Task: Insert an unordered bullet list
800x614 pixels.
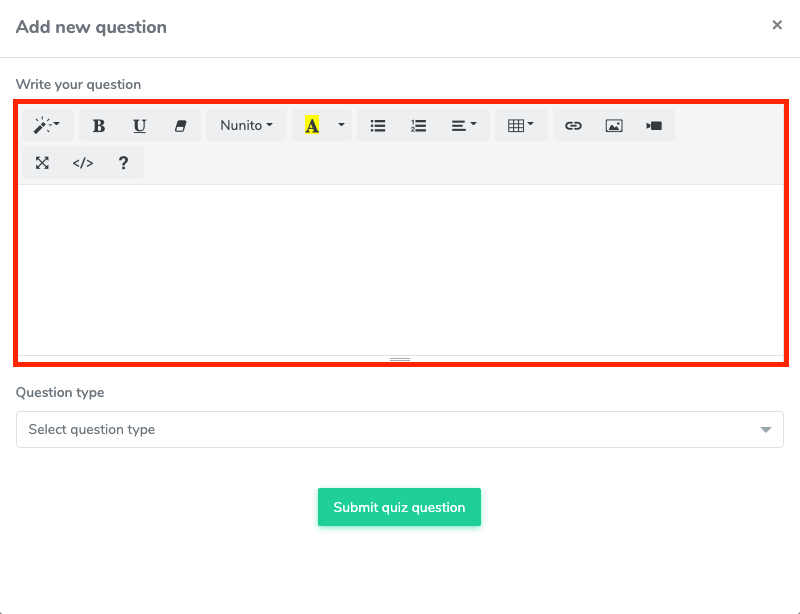Action: 377,125
